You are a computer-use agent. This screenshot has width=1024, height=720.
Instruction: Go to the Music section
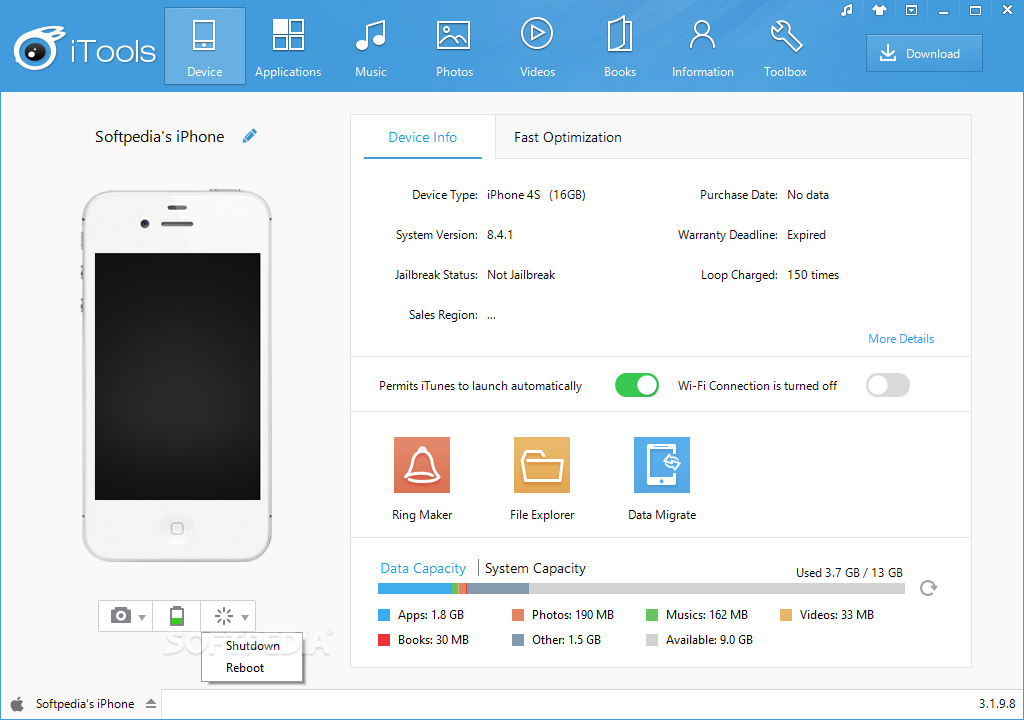click(371, 46)
